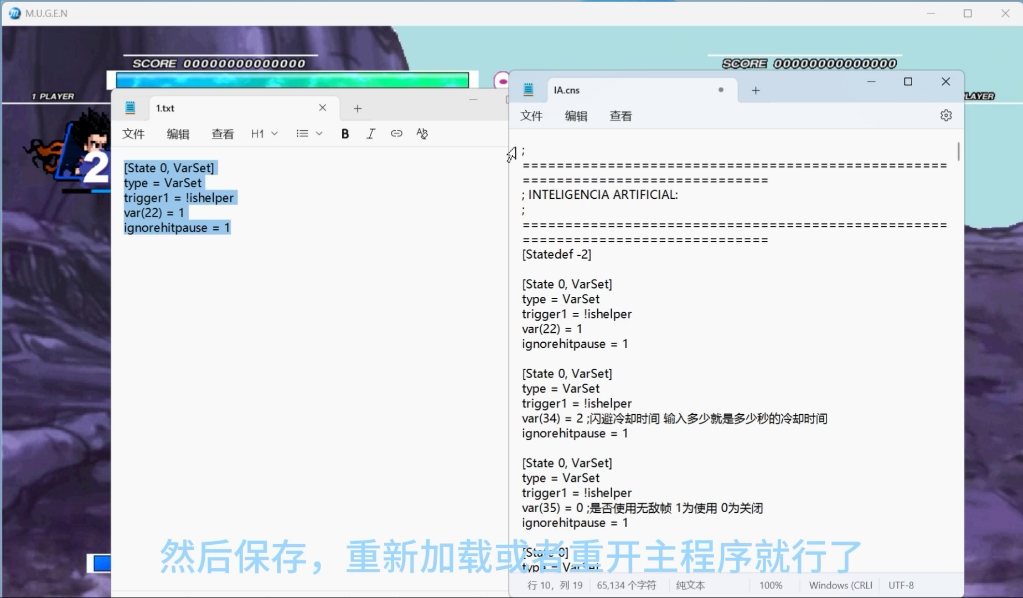The width and height of the screenshot is (1023, 598).
Task: Open the settings gear in IA.cns Notepad
Action: click(946, 115)
